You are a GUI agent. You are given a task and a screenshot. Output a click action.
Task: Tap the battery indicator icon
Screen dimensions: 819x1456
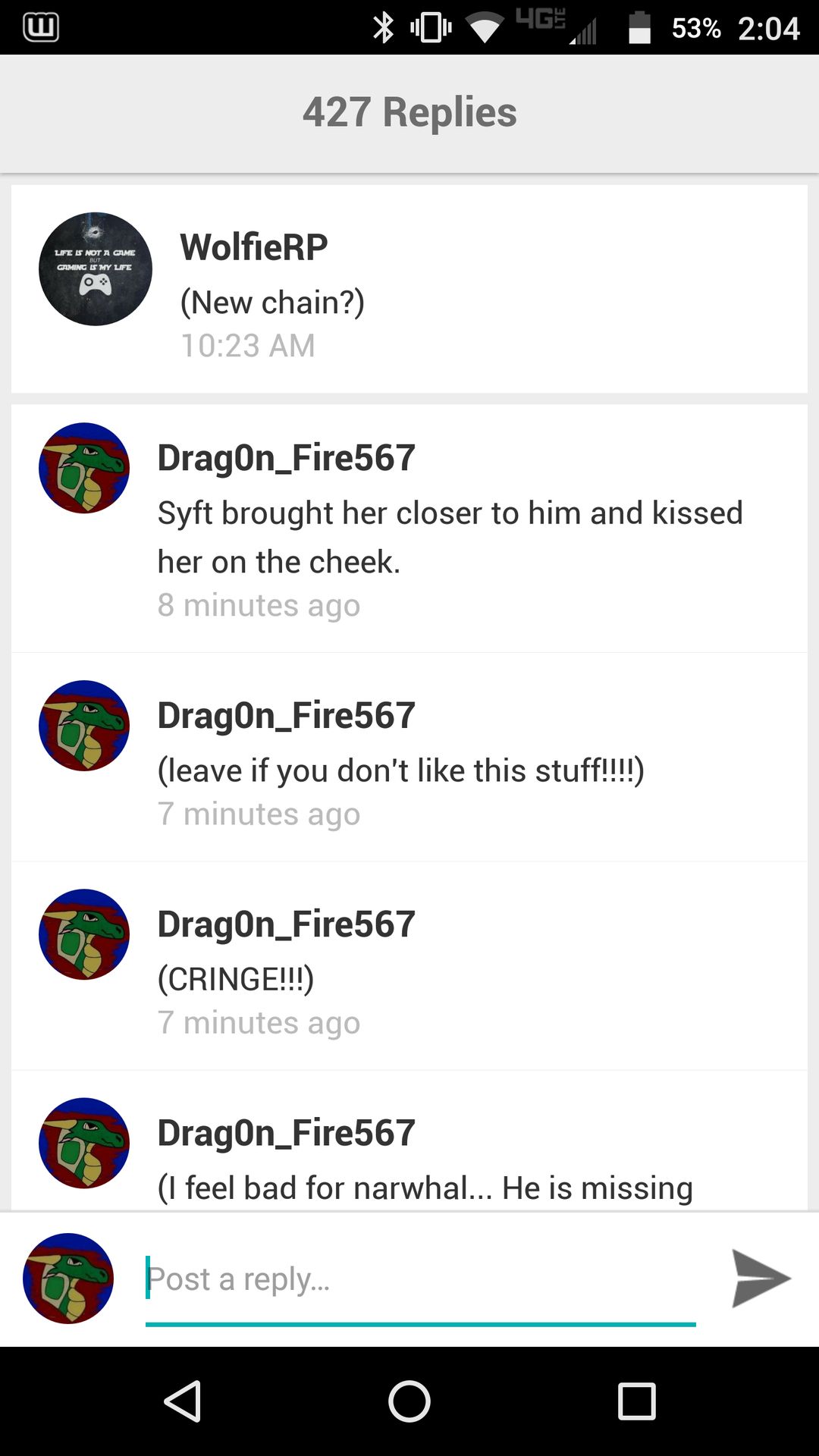point(640,28)
